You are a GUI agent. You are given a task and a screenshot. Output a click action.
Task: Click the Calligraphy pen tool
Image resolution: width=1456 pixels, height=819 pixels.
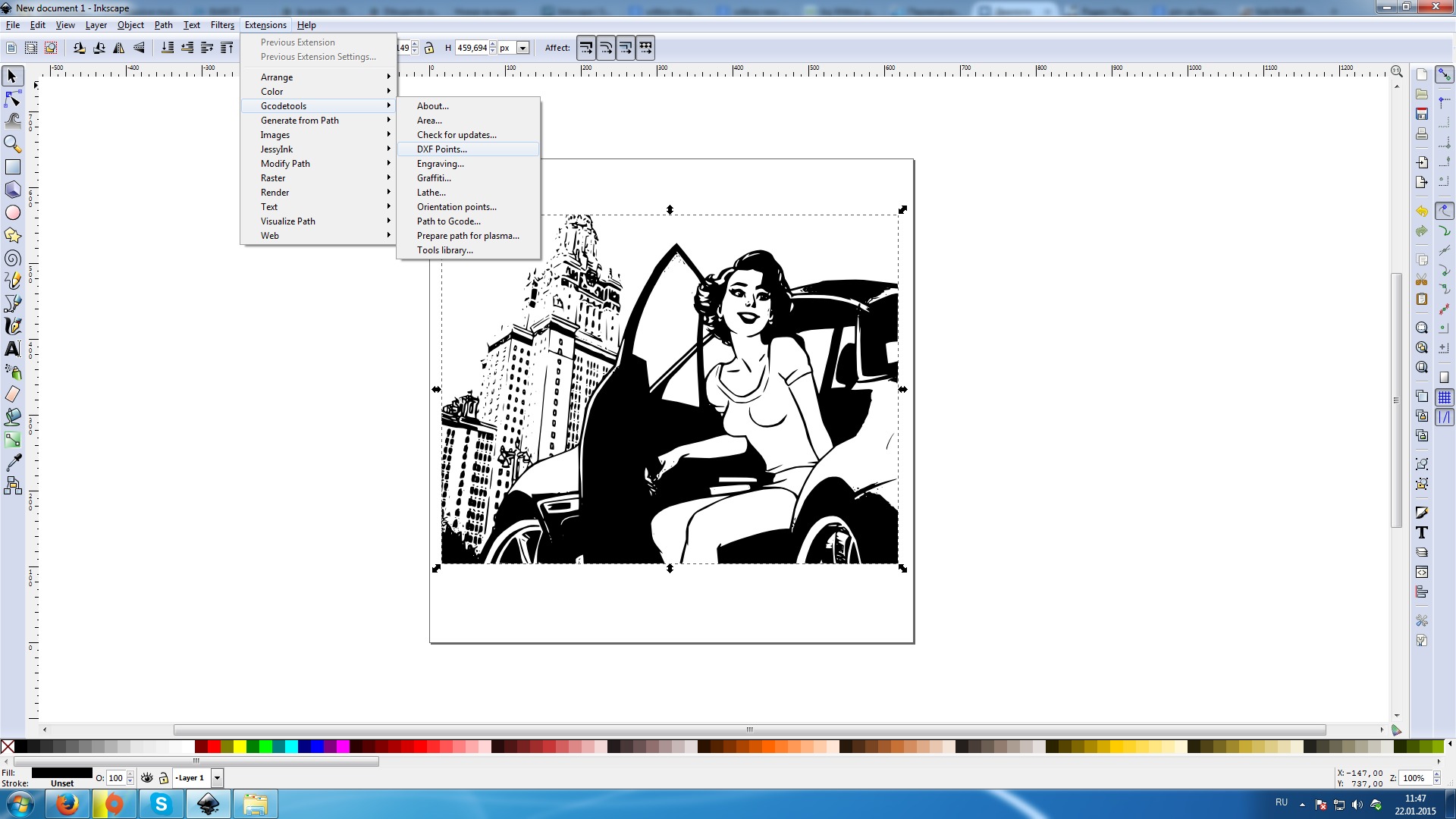pyautogui.click(x=13, y=326)
